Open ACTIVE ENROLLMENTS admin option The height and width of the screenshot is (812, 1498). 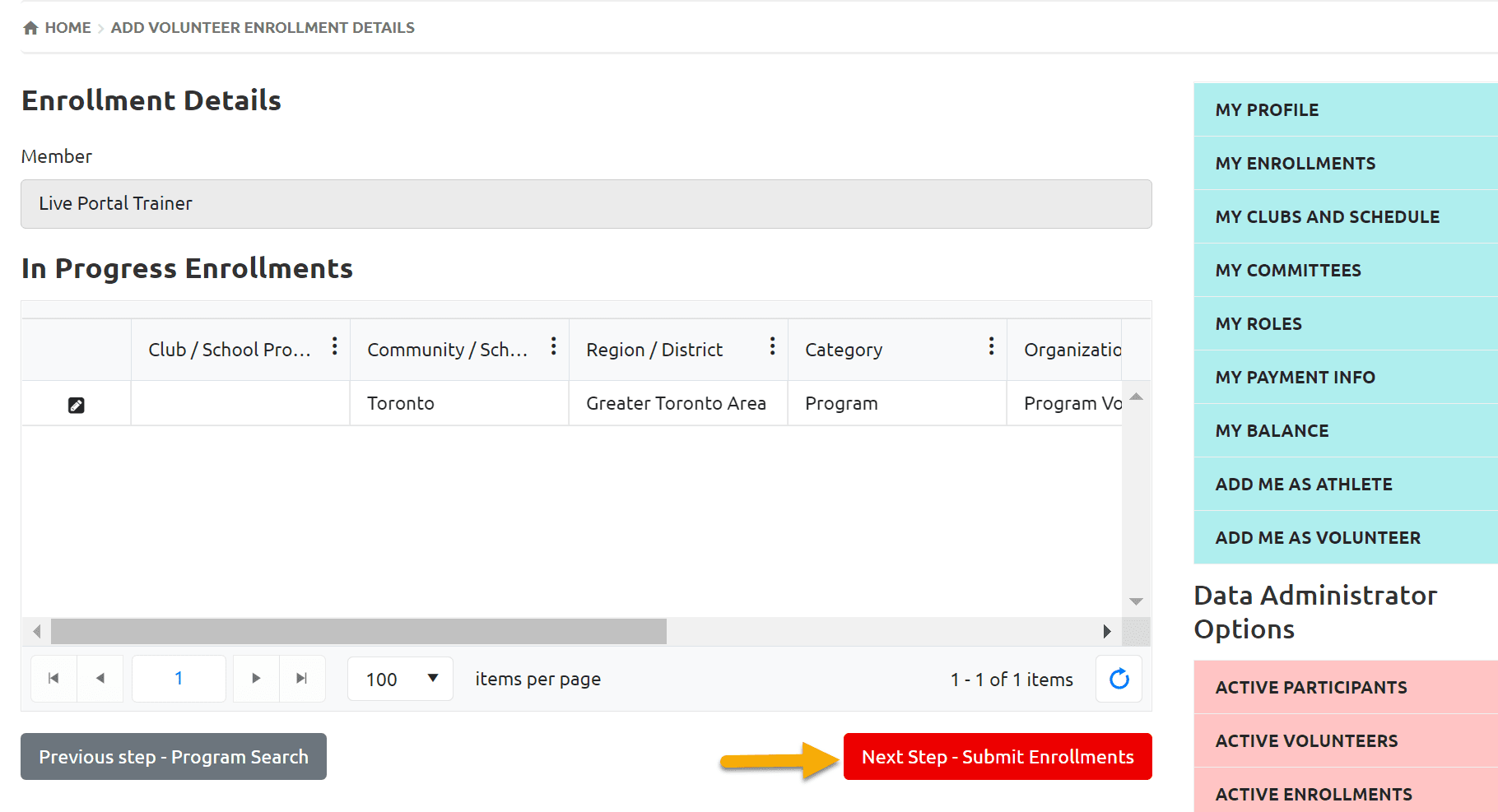(x=1346, y=791)
